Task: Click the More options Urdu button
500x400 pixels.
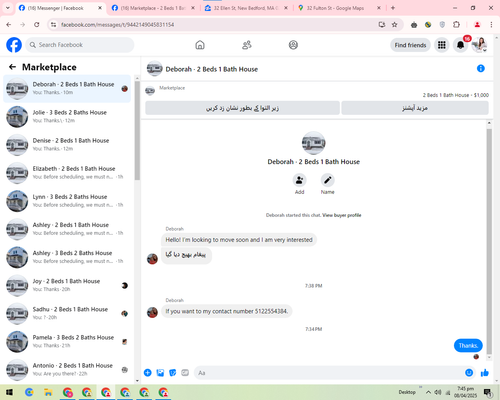Action: click(415, 108)
